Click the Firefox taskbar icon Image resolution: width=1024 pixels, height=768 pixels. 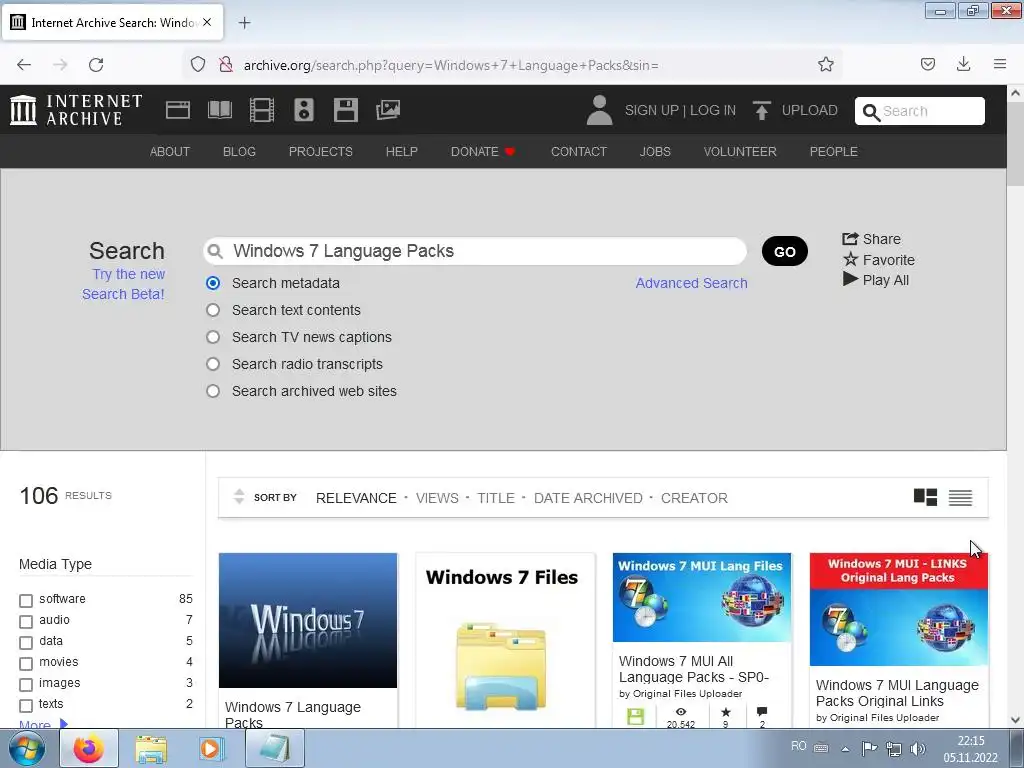(x=89, y=748)
